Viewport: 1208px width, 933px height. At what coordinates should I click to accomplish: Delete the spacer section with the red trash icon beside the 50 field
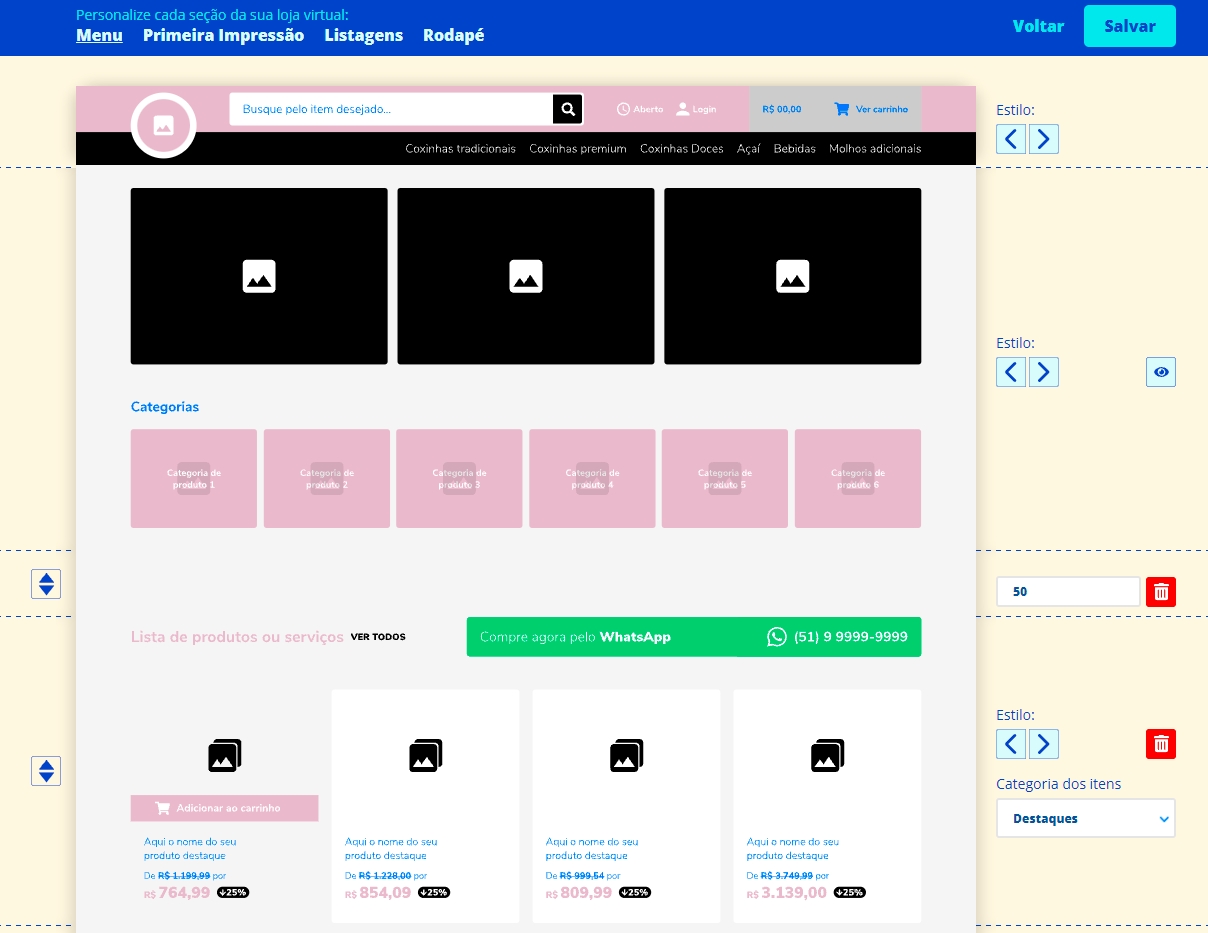point(1161,592)
